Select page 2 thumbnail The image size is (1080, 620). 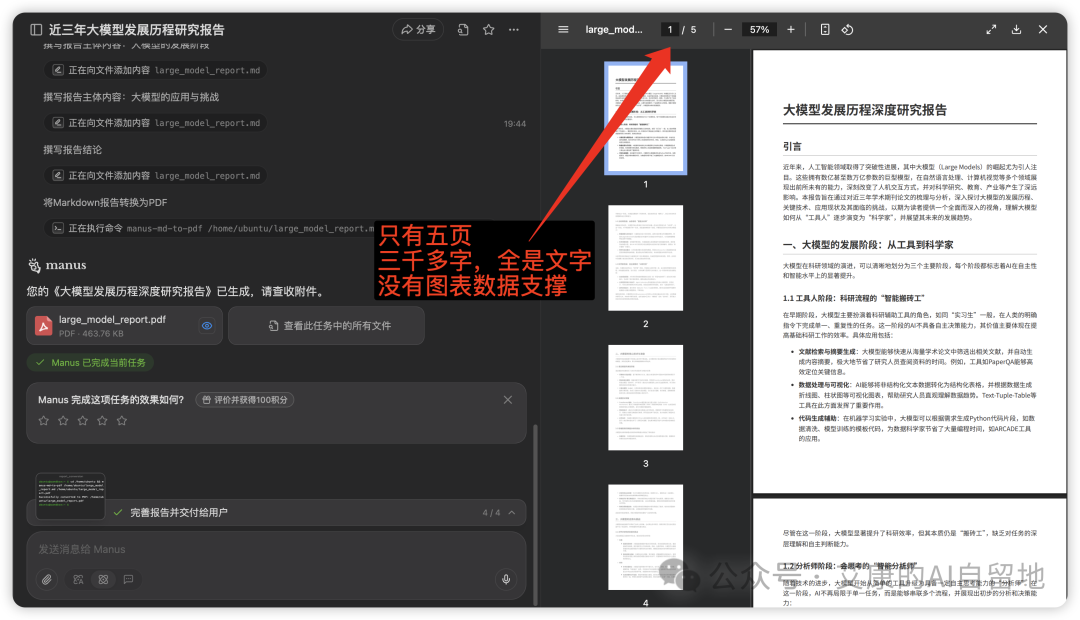tap(645, 258)
